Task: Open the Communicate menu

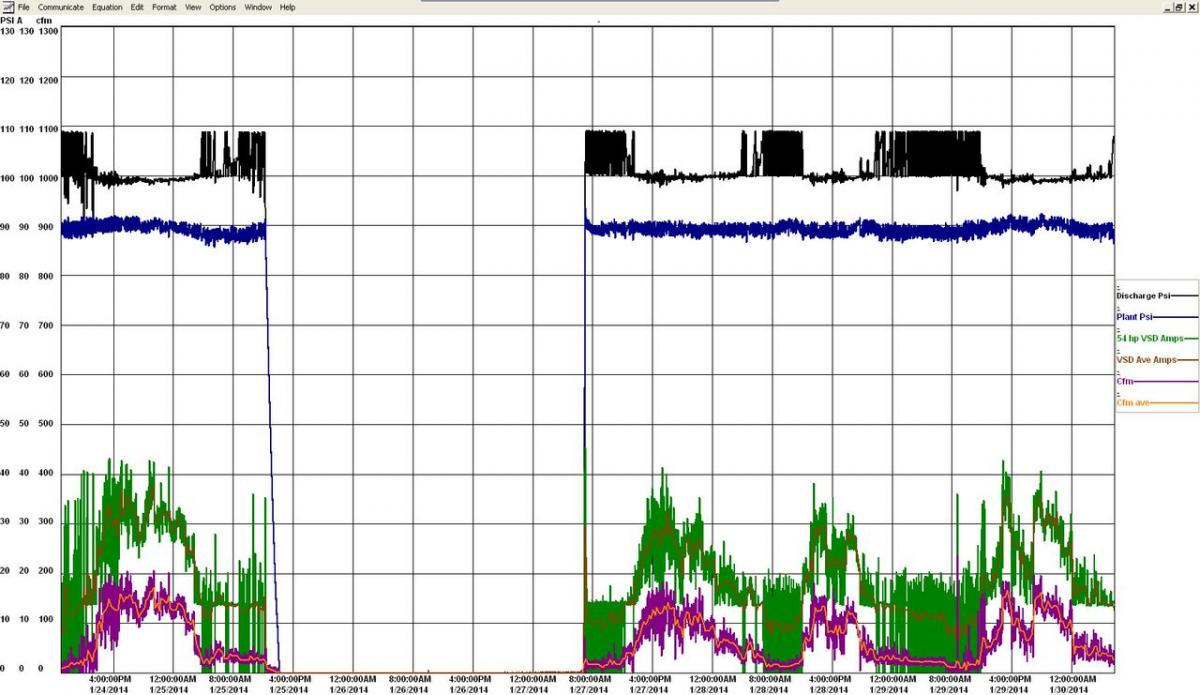Action: 61,7
